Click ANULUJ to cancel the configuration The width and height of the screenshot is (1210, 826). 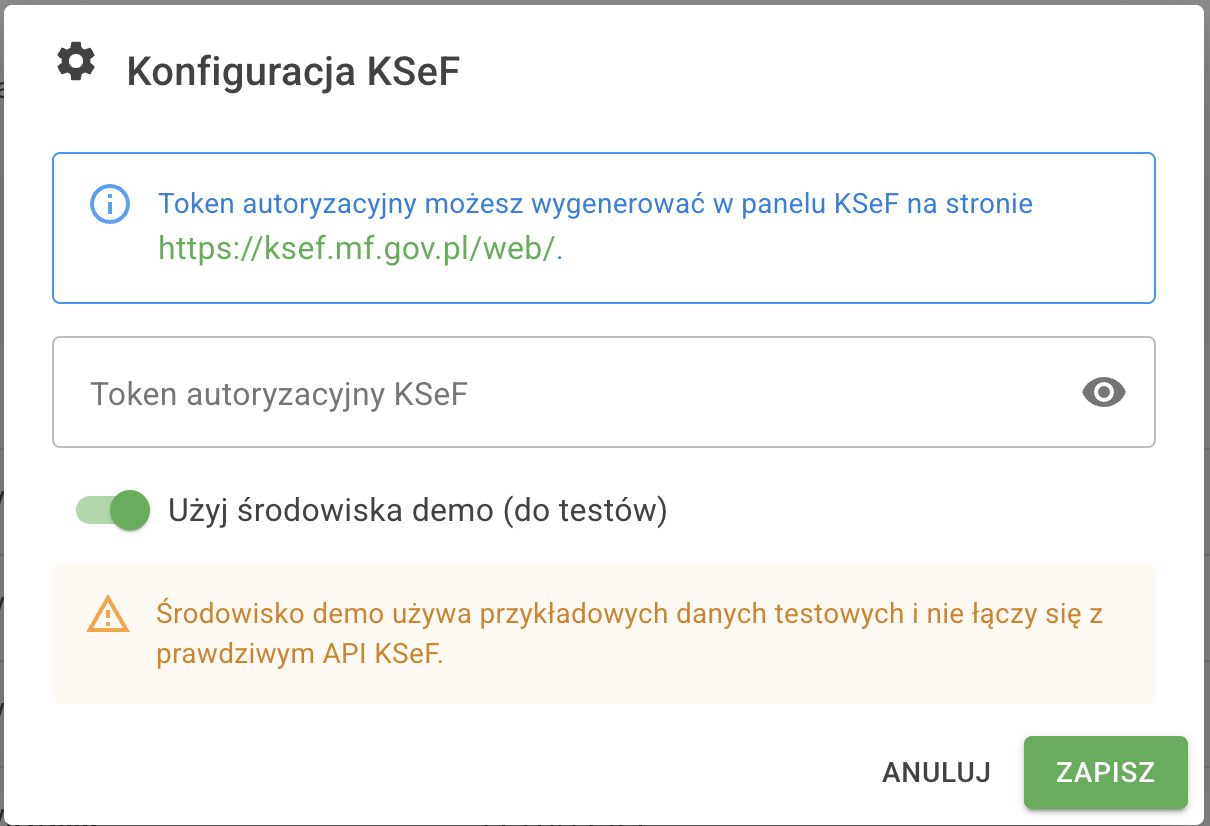pos(936,772)
